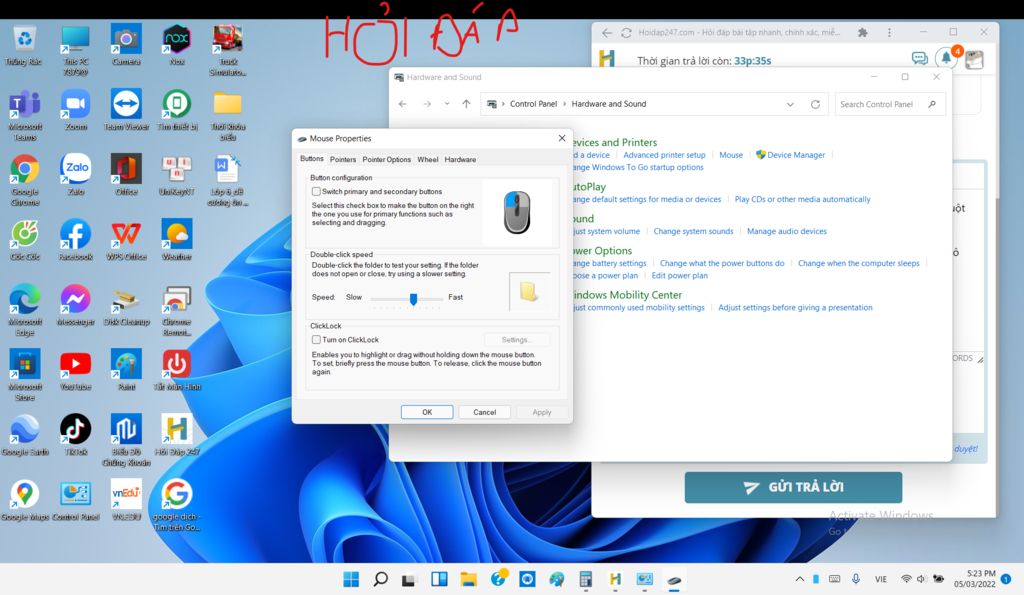Select the TikTok desktop shortcut
1024x595 pixels.
76,435
